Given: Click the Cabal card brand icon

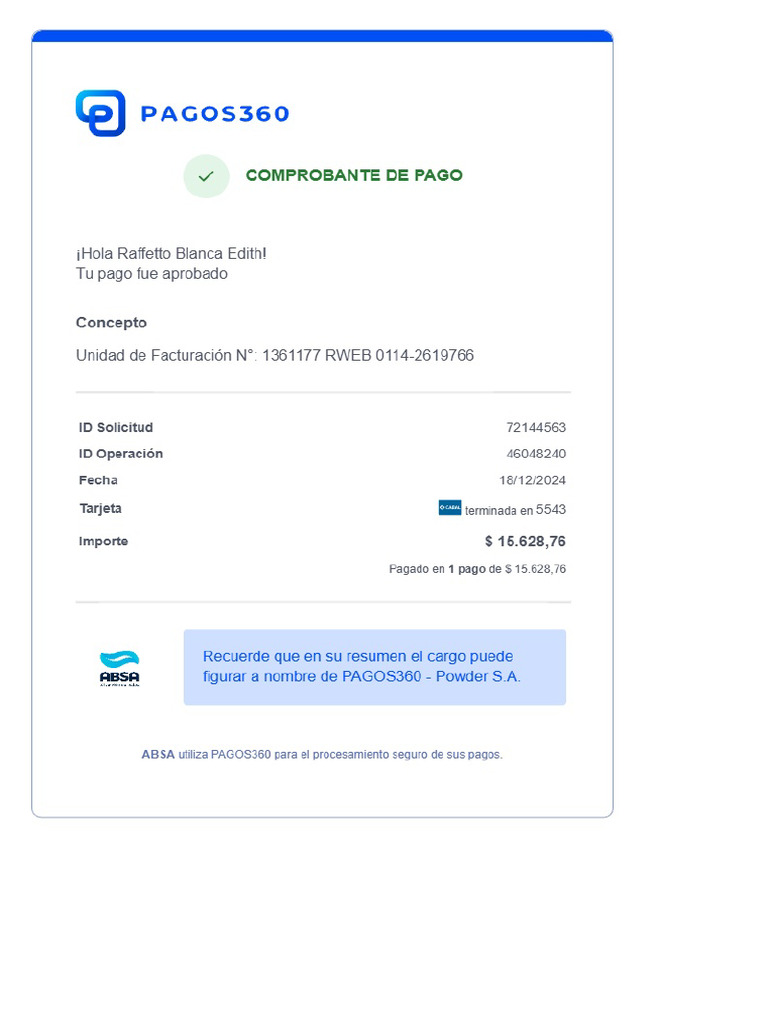Looking at the screenshot, I should pos(450,508).
